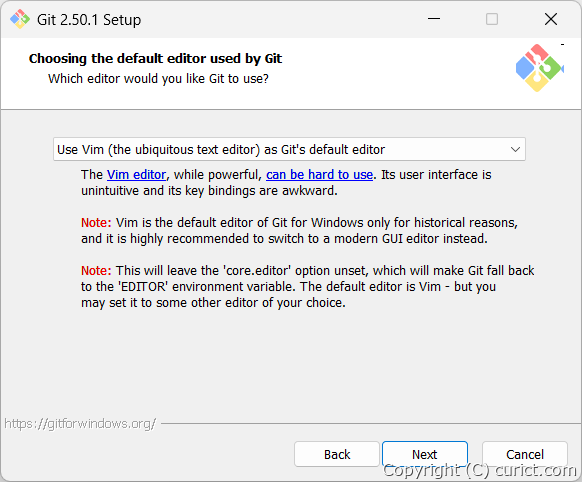Close the Git 2.50.1 Setup window

pos(551,19)
